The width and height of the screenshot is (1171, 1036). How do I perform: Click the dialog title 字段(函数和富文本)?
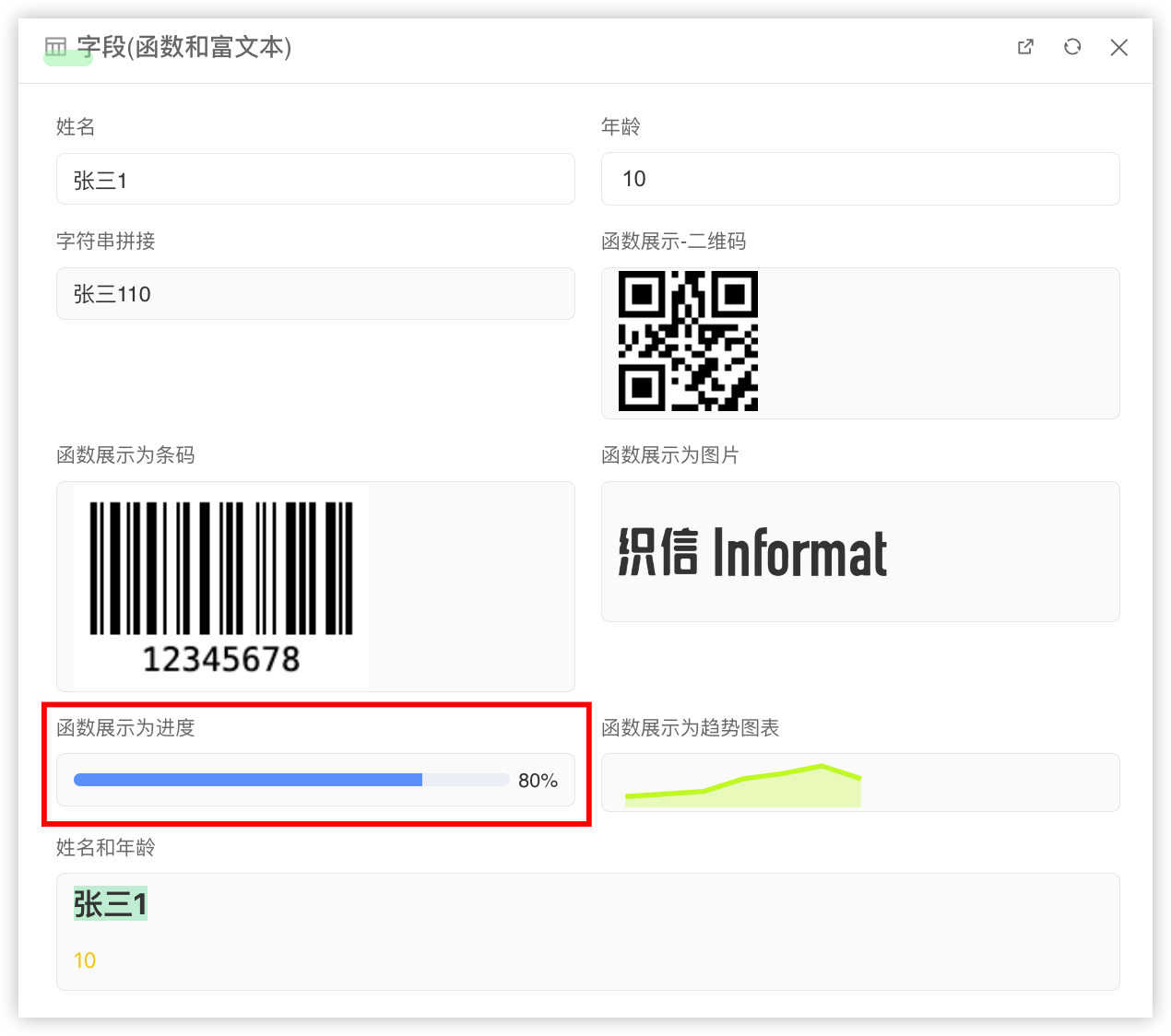(184, 47)
